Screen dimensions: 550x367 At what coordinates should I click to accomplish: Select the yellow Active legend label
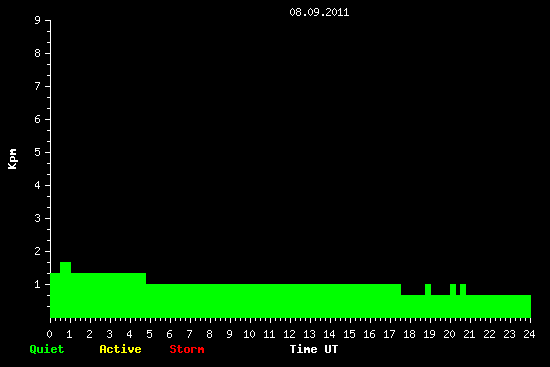(120, 349)
